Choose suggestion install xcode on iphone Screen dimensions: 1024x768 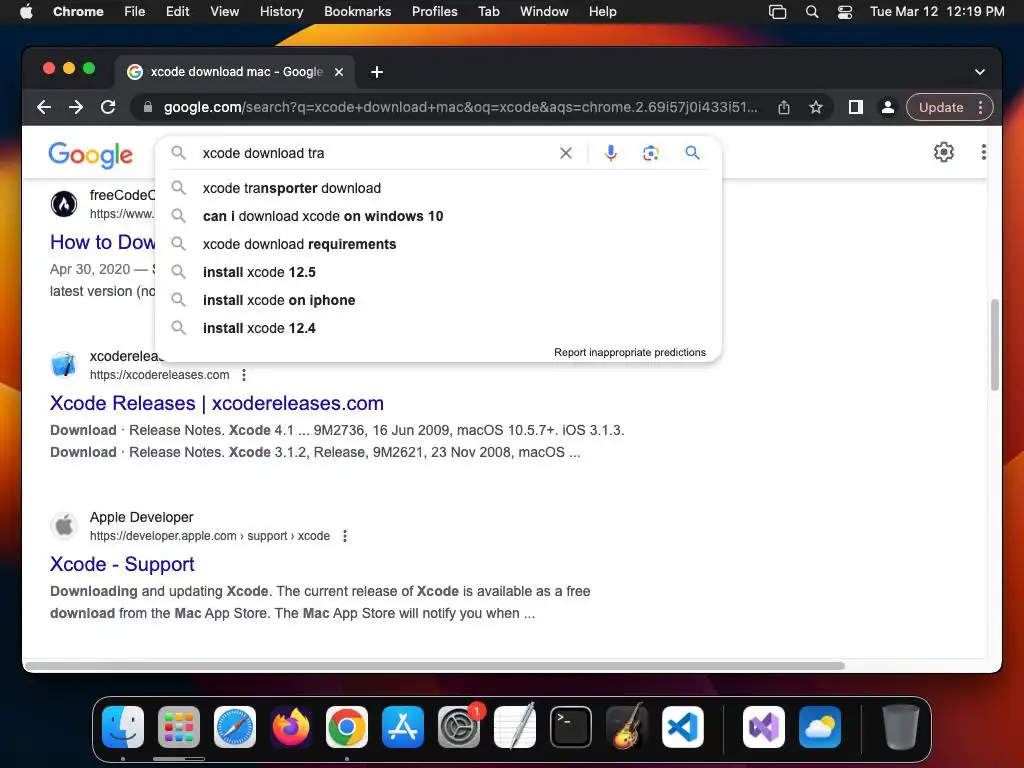tap(438, 300)
